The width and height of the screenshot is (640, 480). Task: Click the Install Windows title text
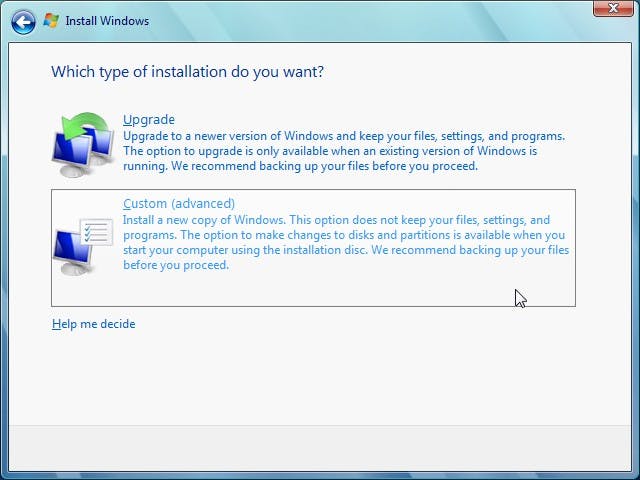[107, 21]
